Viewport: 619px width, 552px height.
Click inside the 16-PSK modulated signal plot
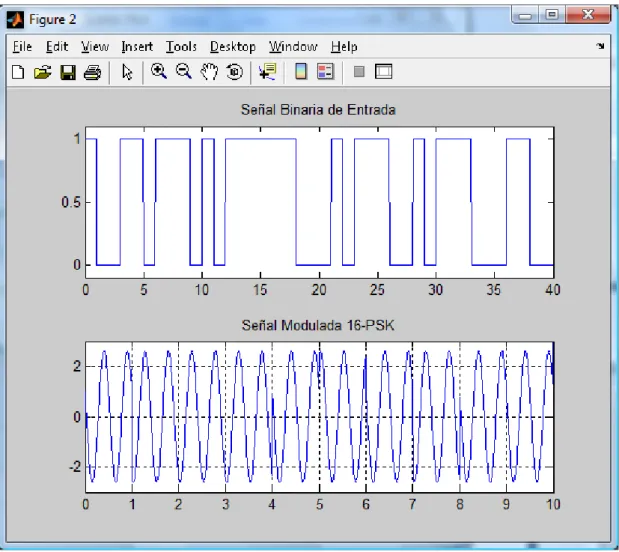[319, 417]
